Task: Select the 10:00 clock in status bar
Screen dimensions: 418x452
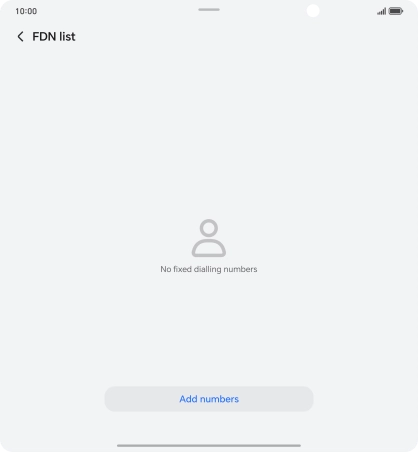Action: [26, 11]
